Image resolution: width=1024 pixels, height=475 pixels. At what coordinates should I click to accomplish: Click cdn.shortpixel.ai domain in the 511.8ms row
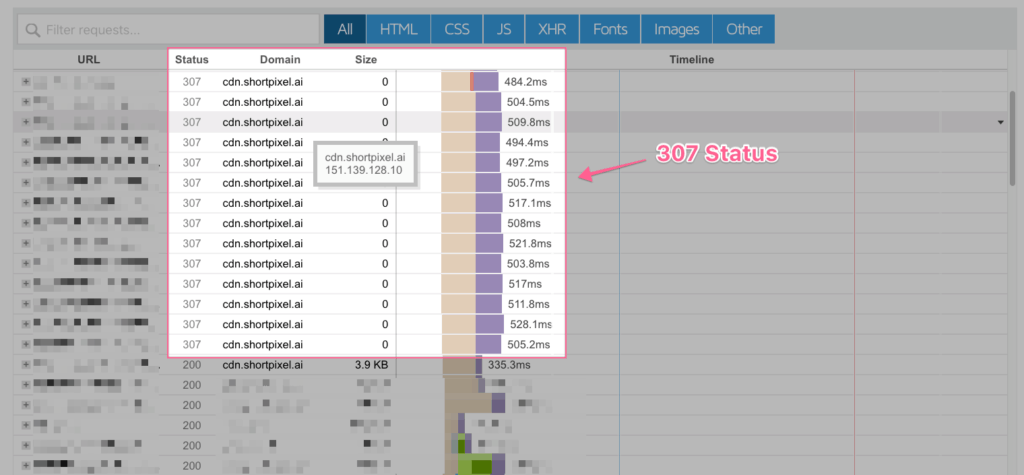263,304
